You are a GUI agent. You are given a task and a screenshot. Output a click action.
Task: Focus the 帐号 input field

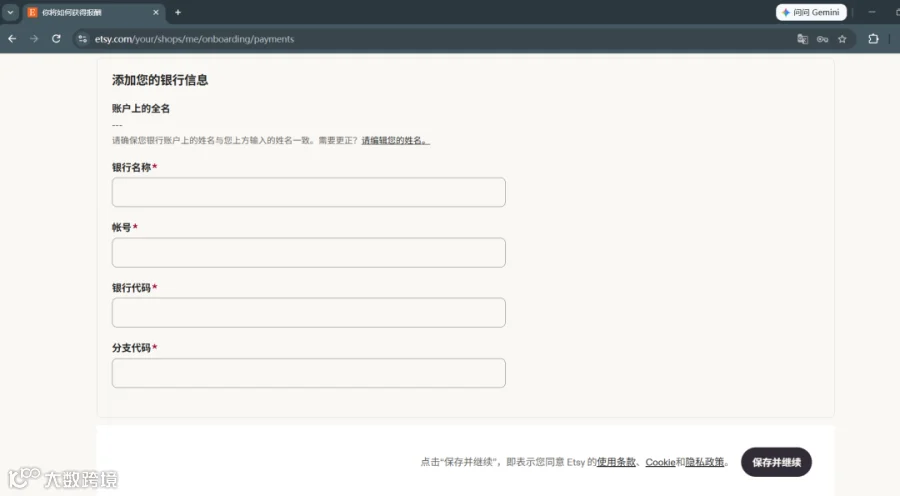pos(309,253)
